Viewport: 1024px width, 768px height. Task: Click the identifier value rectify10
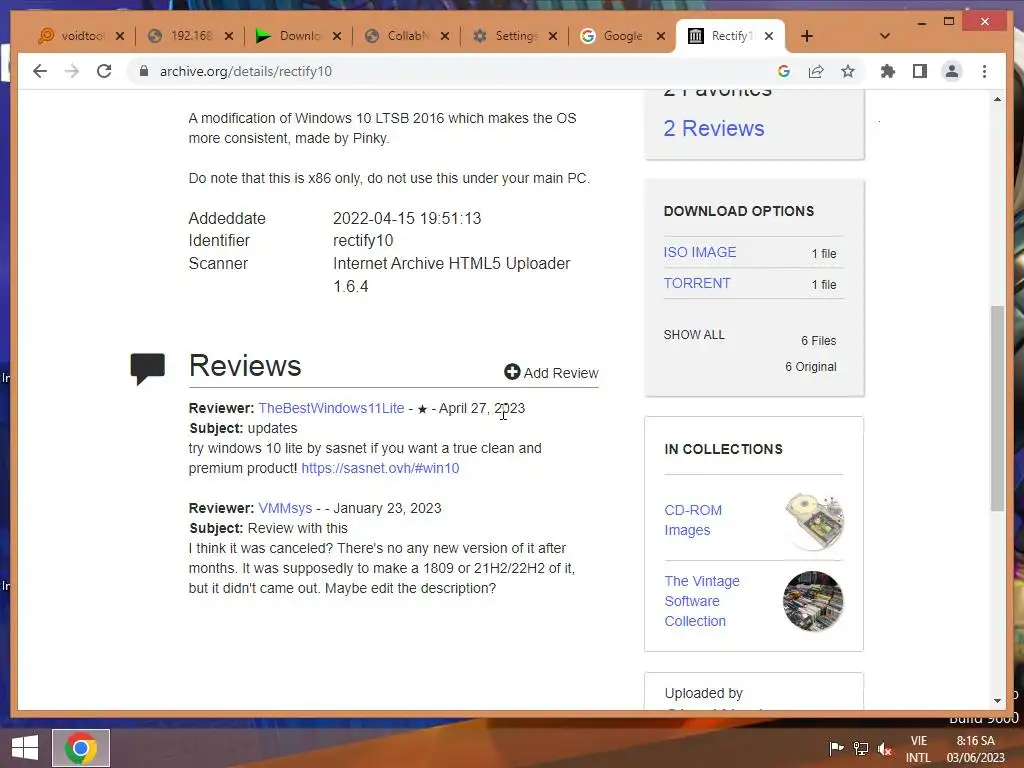[363, 240]
